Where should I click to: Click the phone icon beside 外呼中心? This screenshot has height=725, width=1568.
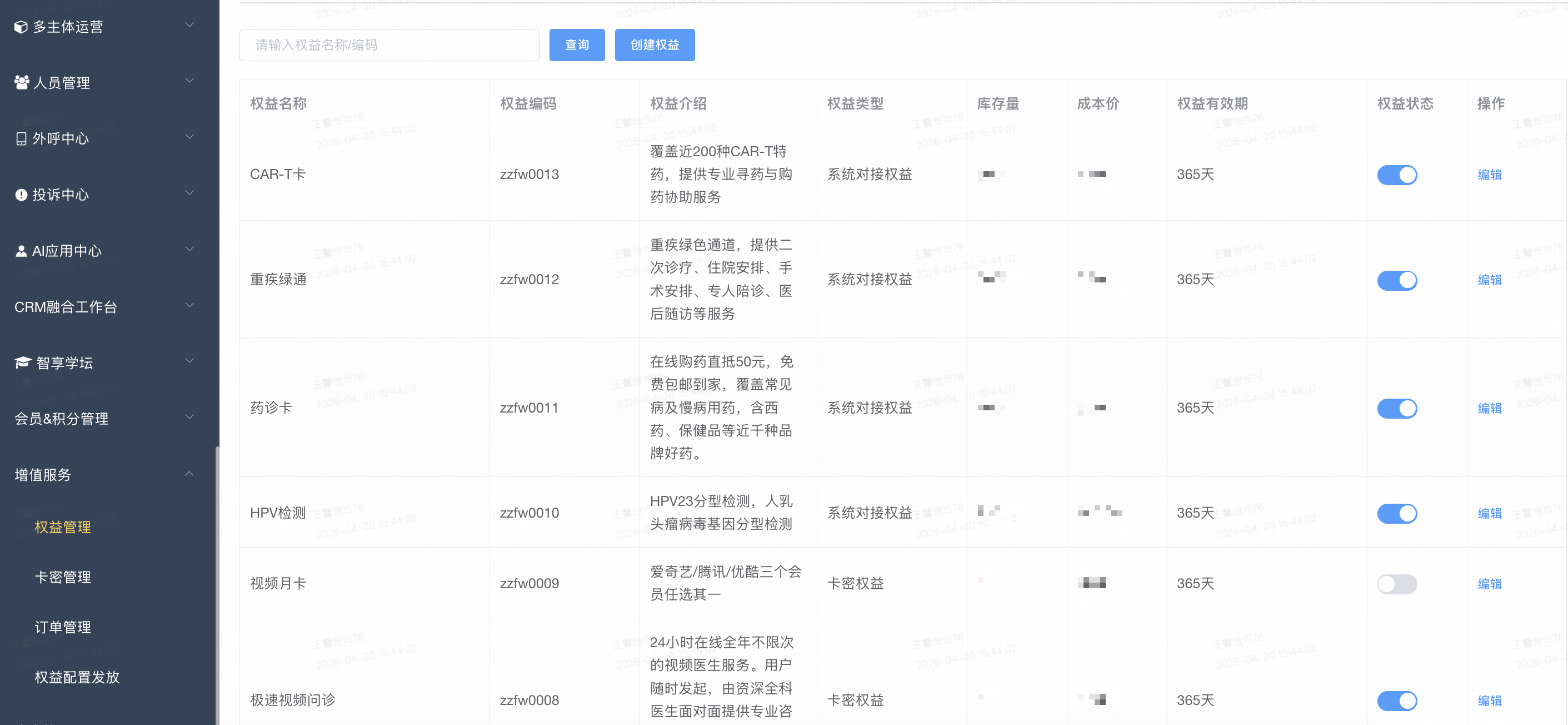tap(21, 139)
